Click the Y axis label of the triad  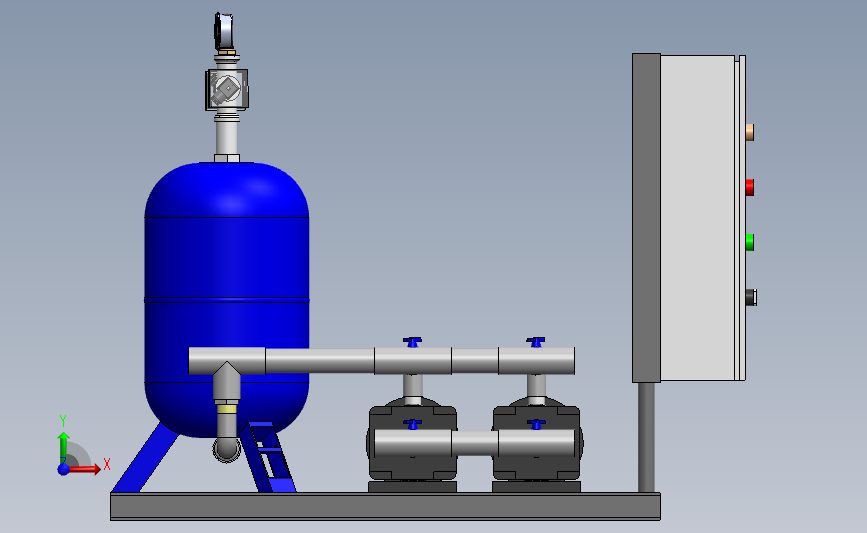click(62, 421)
